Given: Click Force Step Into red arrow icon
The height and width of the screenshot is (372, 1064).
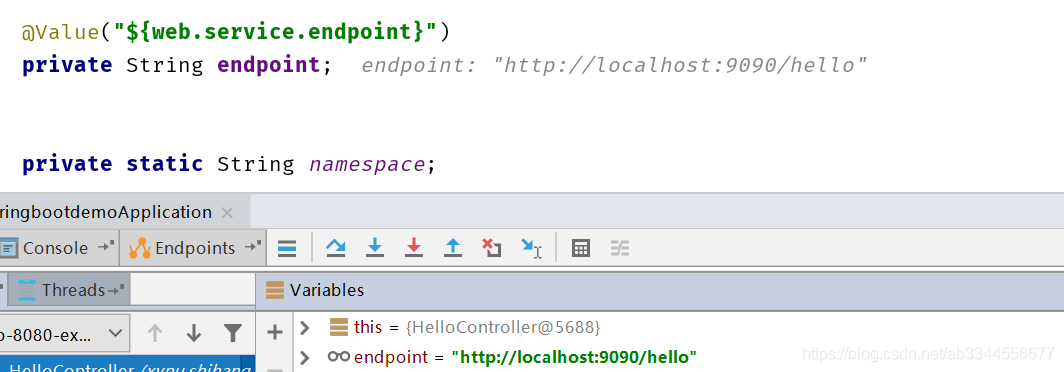Looking at the screenshot, I should (x=413, y=248).
